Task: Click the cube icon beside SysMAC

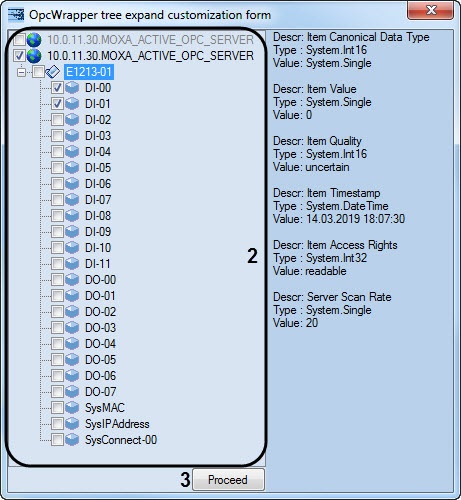Action: click(x=72, y=408)
